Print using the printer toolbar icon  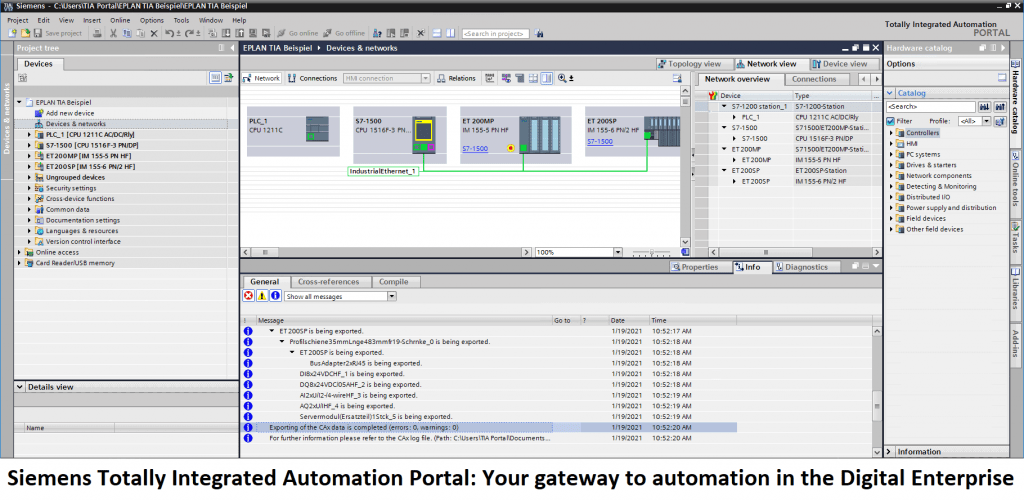coord(97,33)
